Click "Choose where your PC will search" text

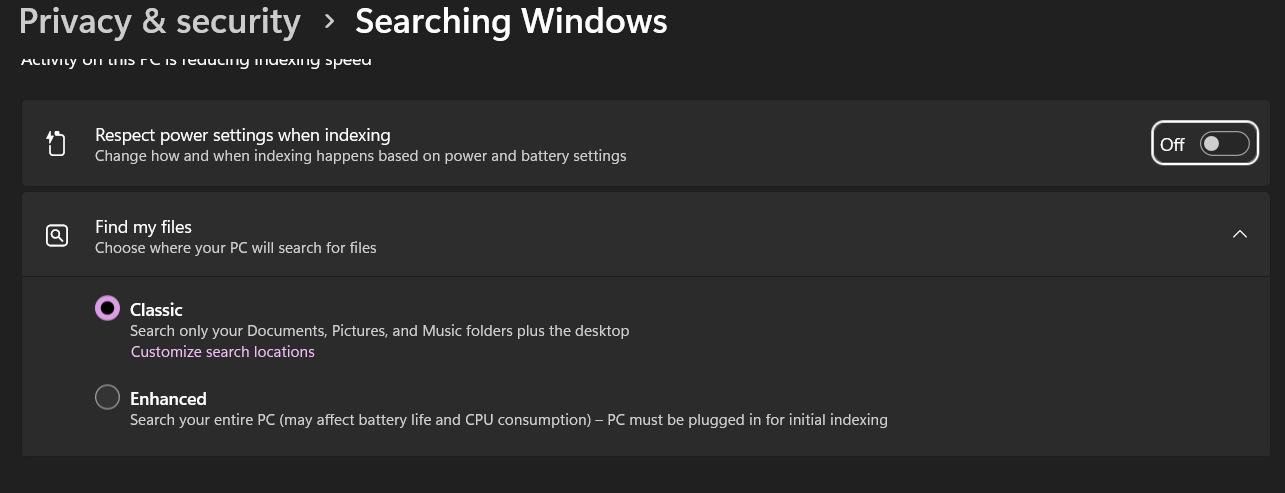coord(235,248)
